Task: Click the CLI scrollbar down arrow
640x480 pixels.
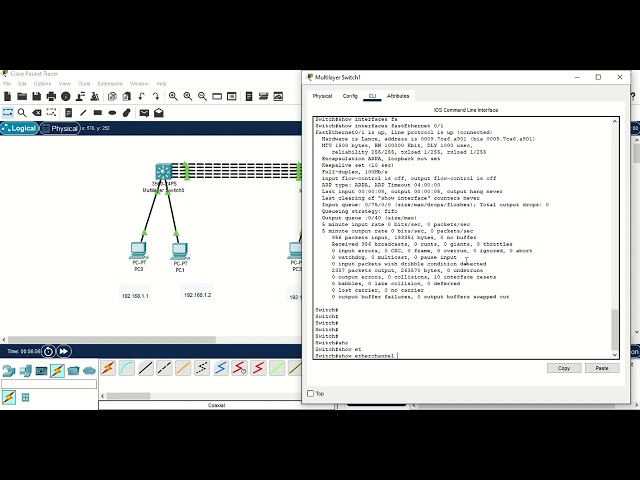Action: tap(615, 355)
